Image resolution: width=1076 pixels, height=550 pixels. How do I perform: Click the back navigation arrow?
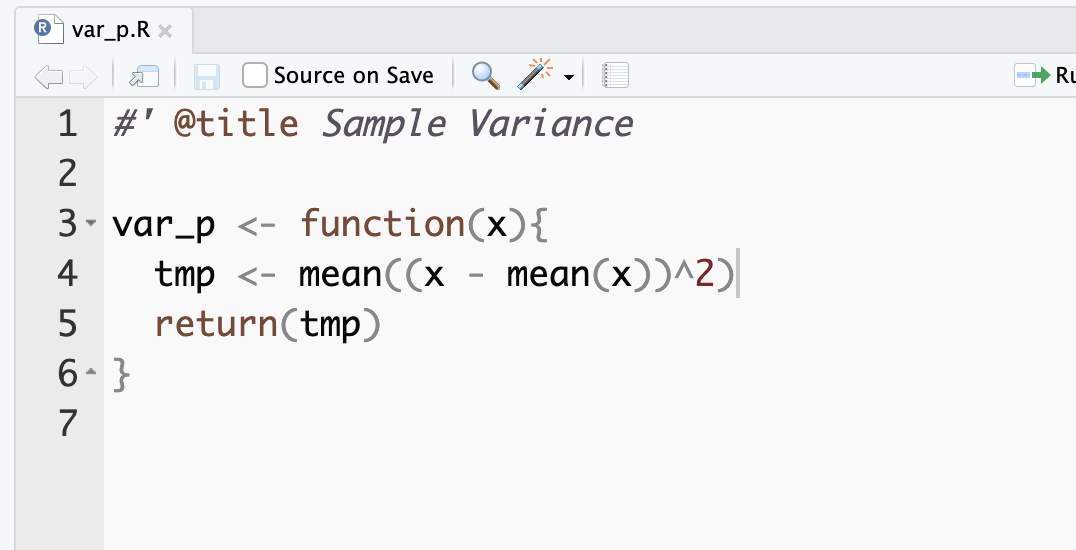click(47, 76)
